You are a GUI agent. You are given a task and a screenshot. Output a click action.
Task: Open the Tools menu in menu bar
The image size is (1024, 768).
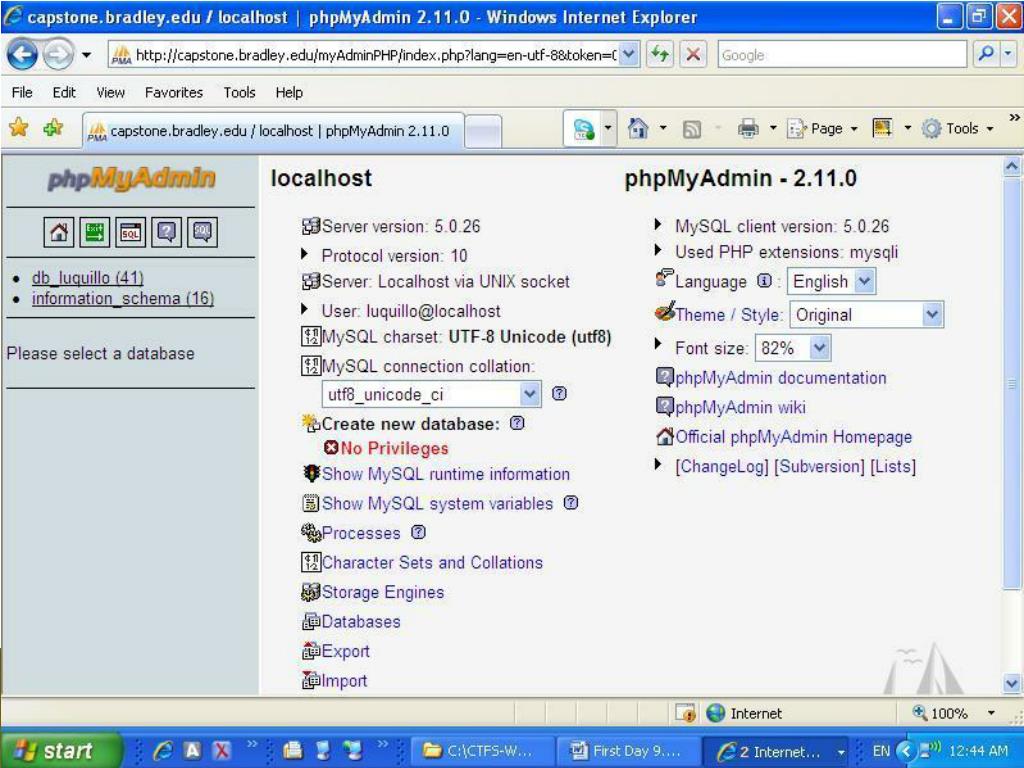[239, 92]
